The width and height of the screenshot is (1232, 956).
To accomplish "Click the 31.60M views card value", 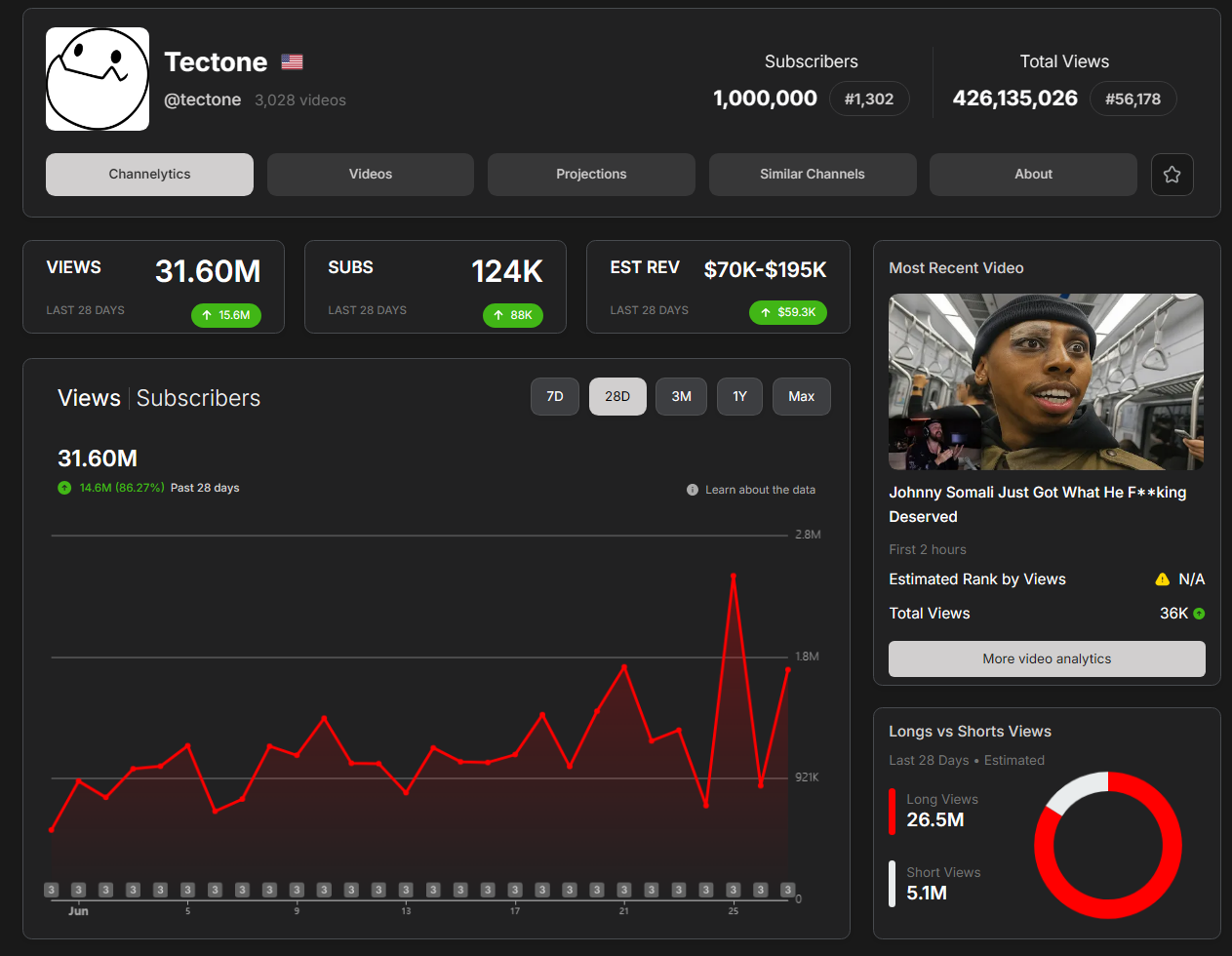I will point(208,271).
